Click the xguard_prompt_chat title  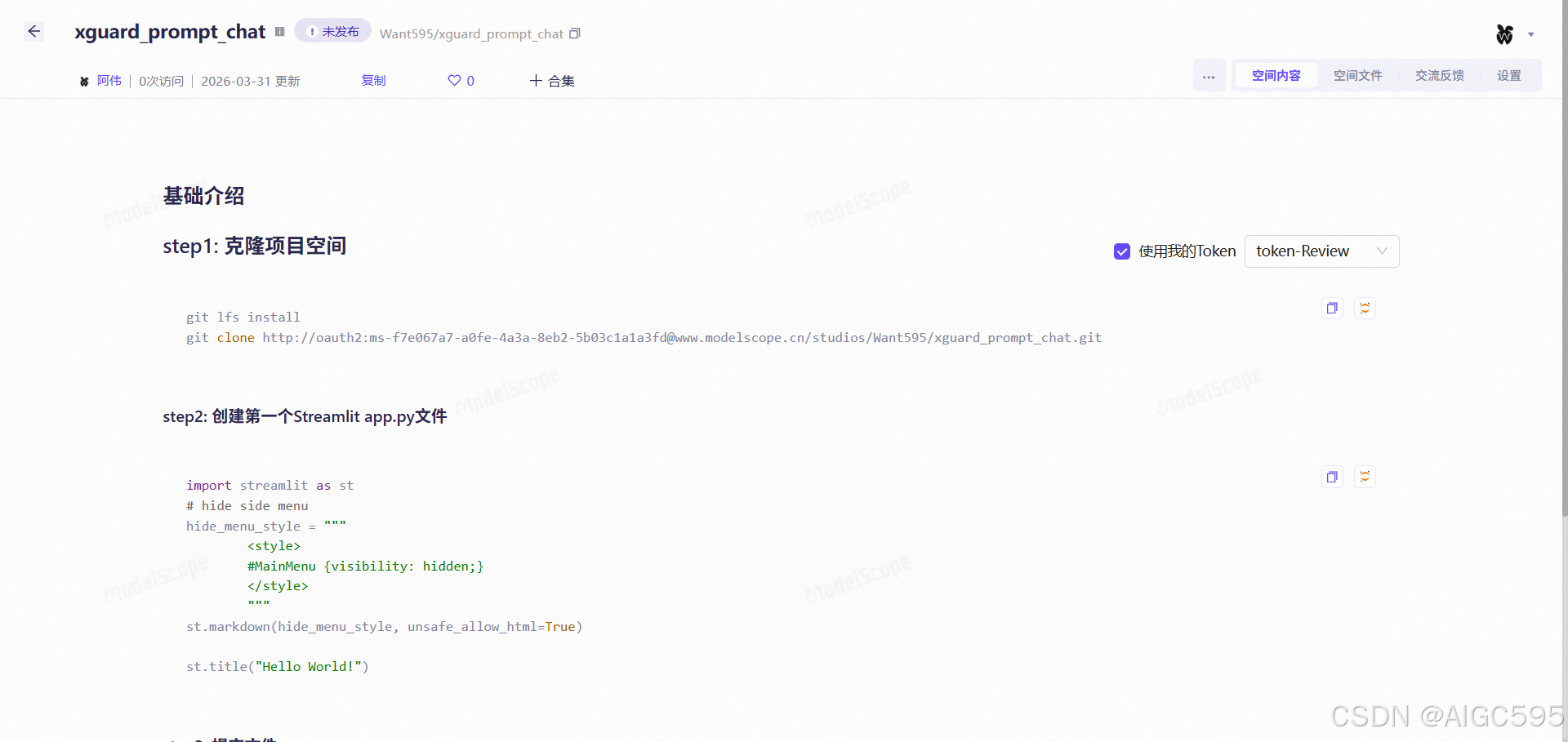[x=170, y=32]
